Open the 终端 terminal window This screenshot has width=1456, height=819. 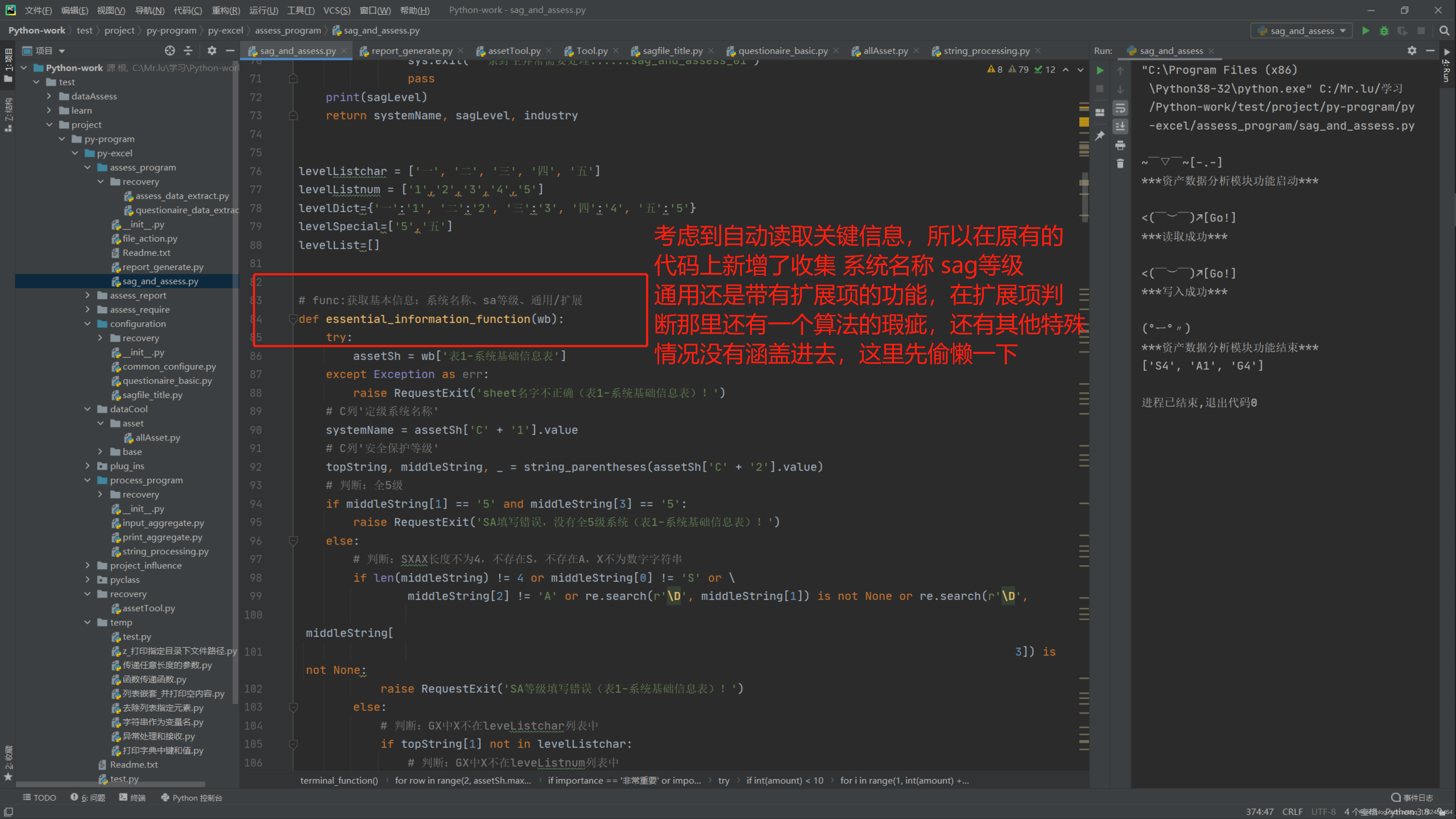[x=132, y=798]
